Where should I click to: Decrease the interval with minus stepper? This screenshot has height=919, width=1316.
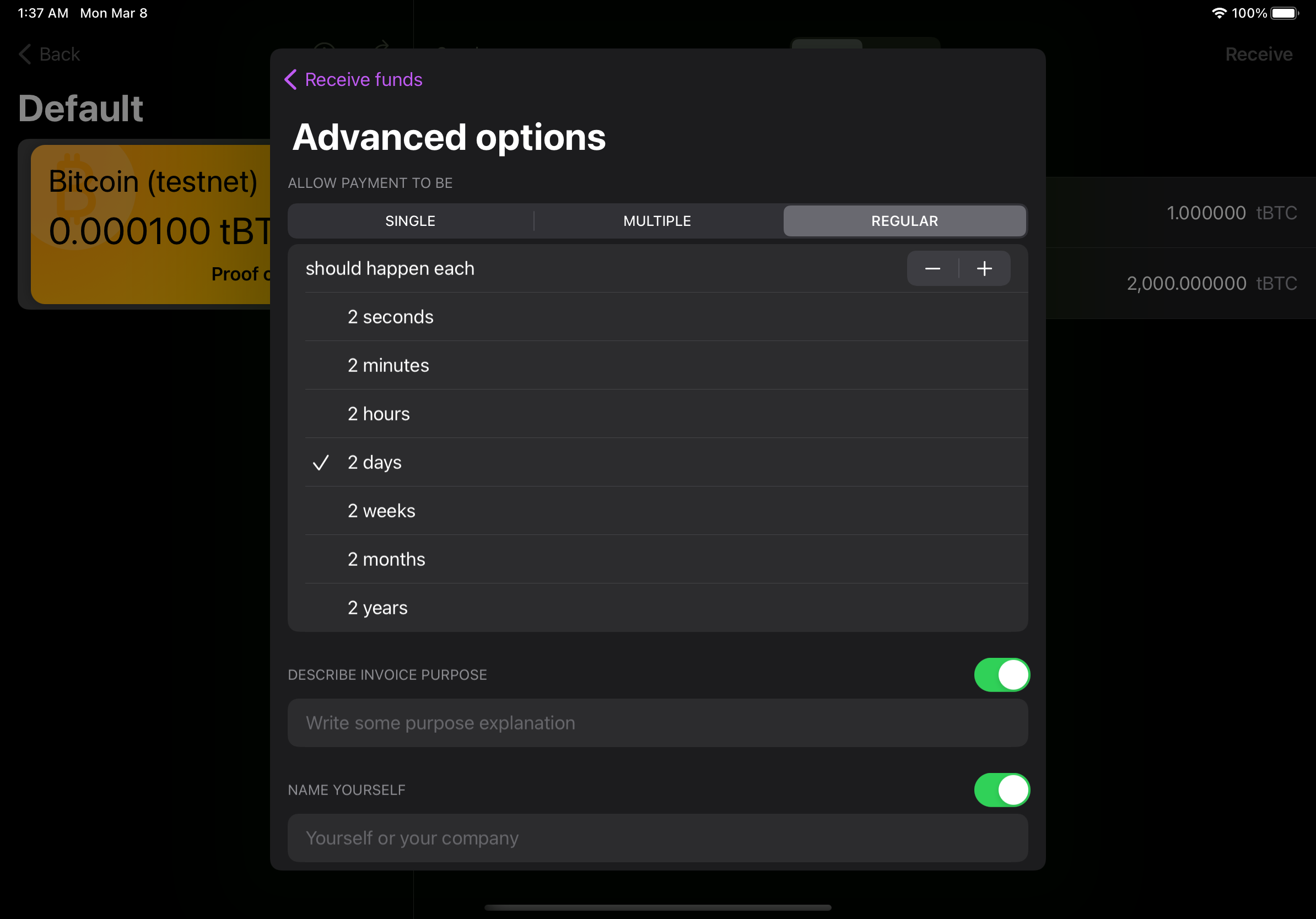932,268
